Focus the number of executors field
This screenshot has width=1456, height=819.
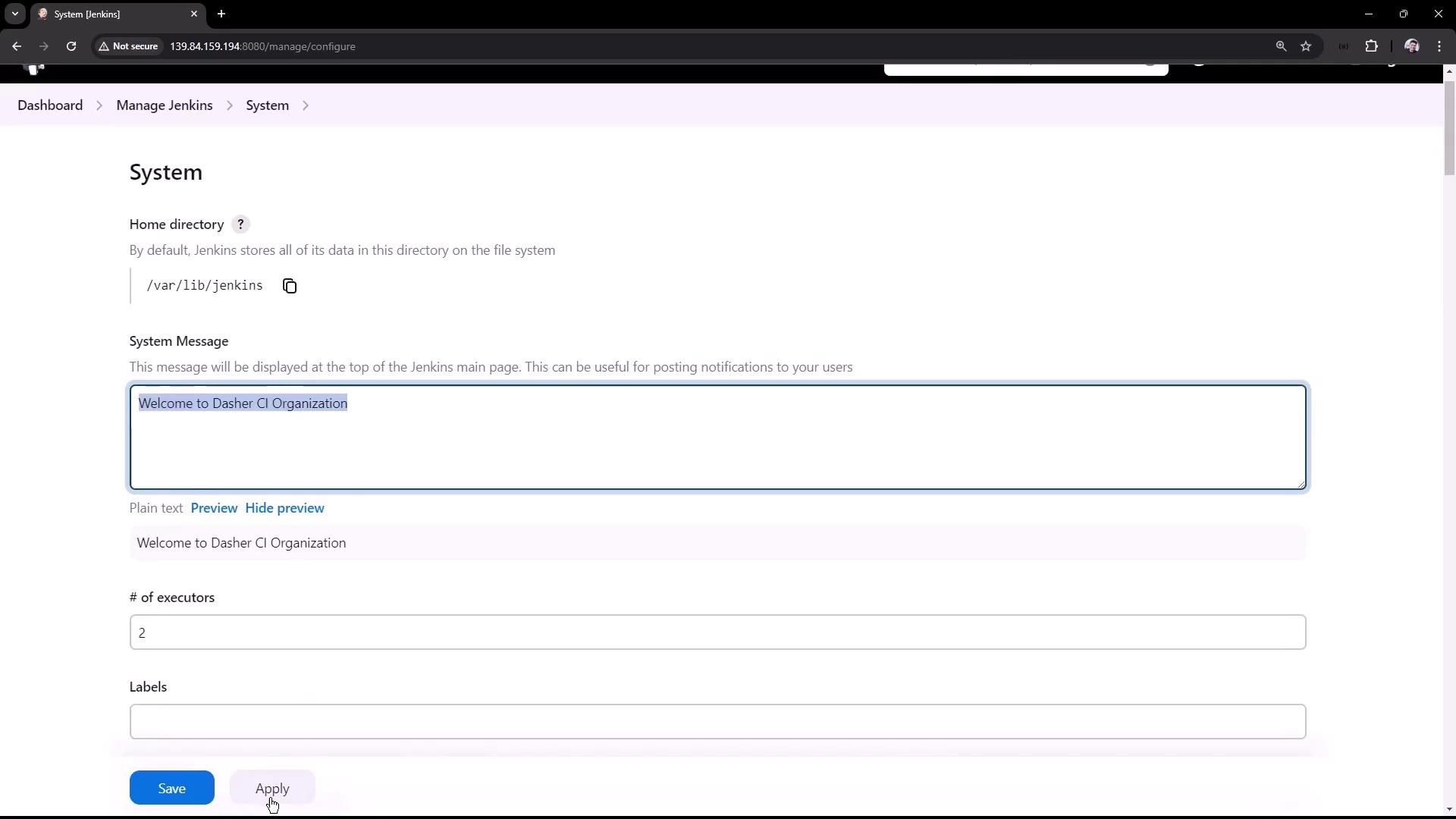pyautogui.click(x=717, y=632)
